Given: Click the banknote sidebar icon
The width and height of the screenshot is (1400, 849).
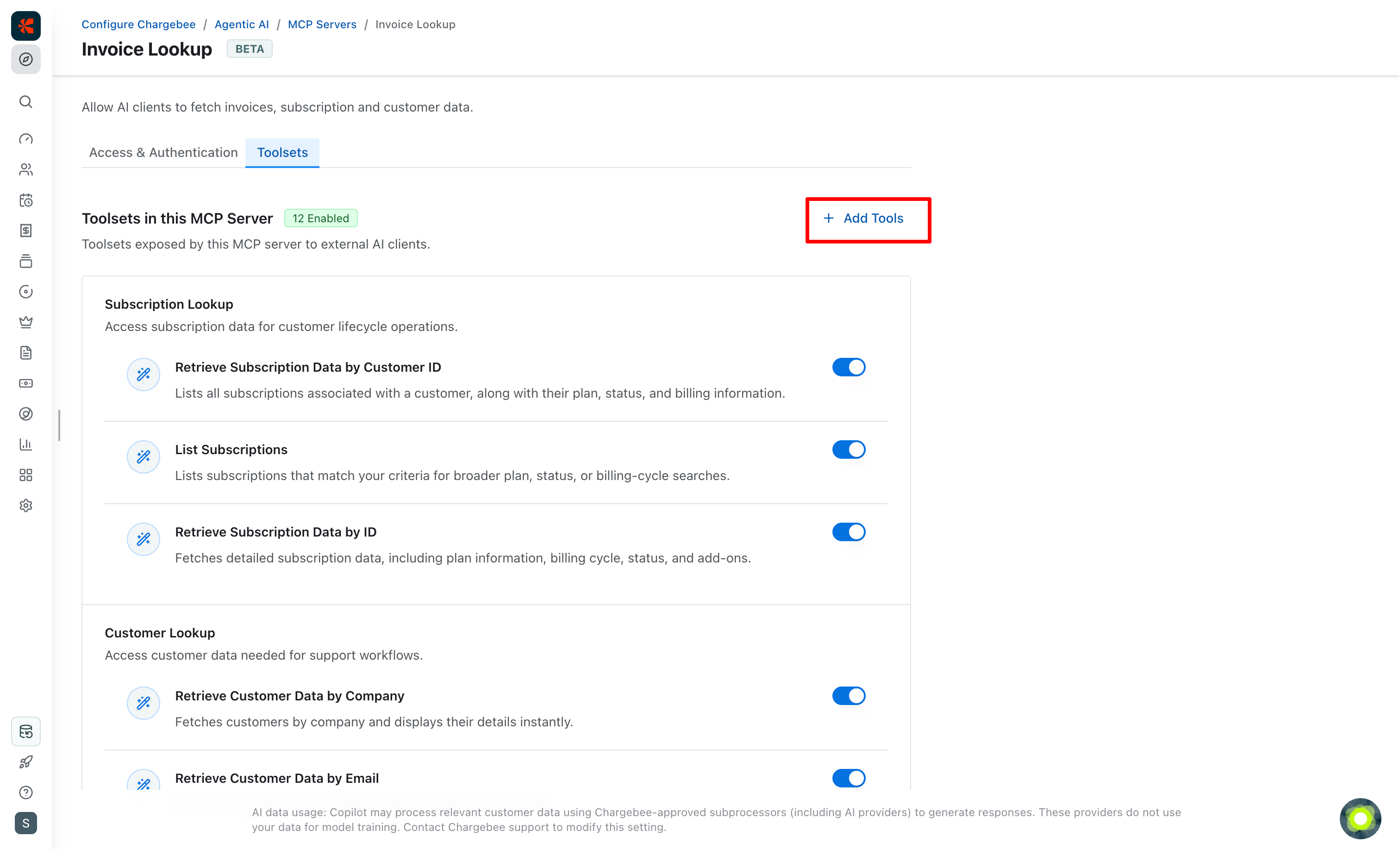Looking at the screenshot, I should [x=25, y=384].
